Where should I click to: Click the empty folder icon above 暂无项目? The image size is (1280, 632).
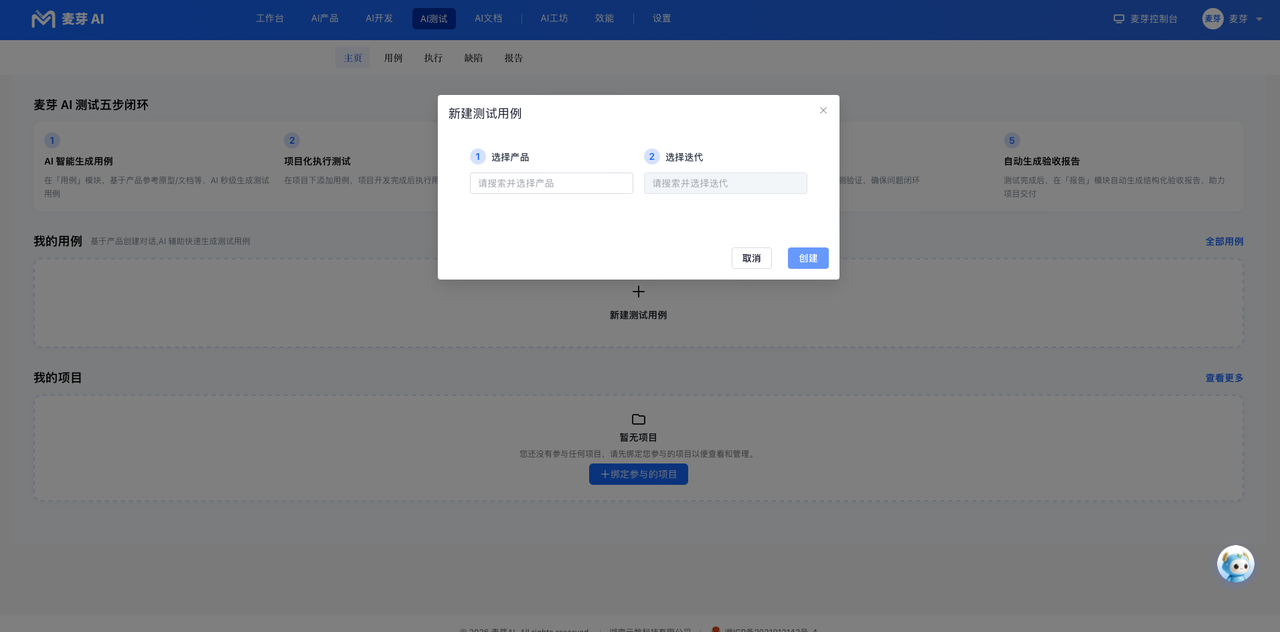(x=638, y=419)
